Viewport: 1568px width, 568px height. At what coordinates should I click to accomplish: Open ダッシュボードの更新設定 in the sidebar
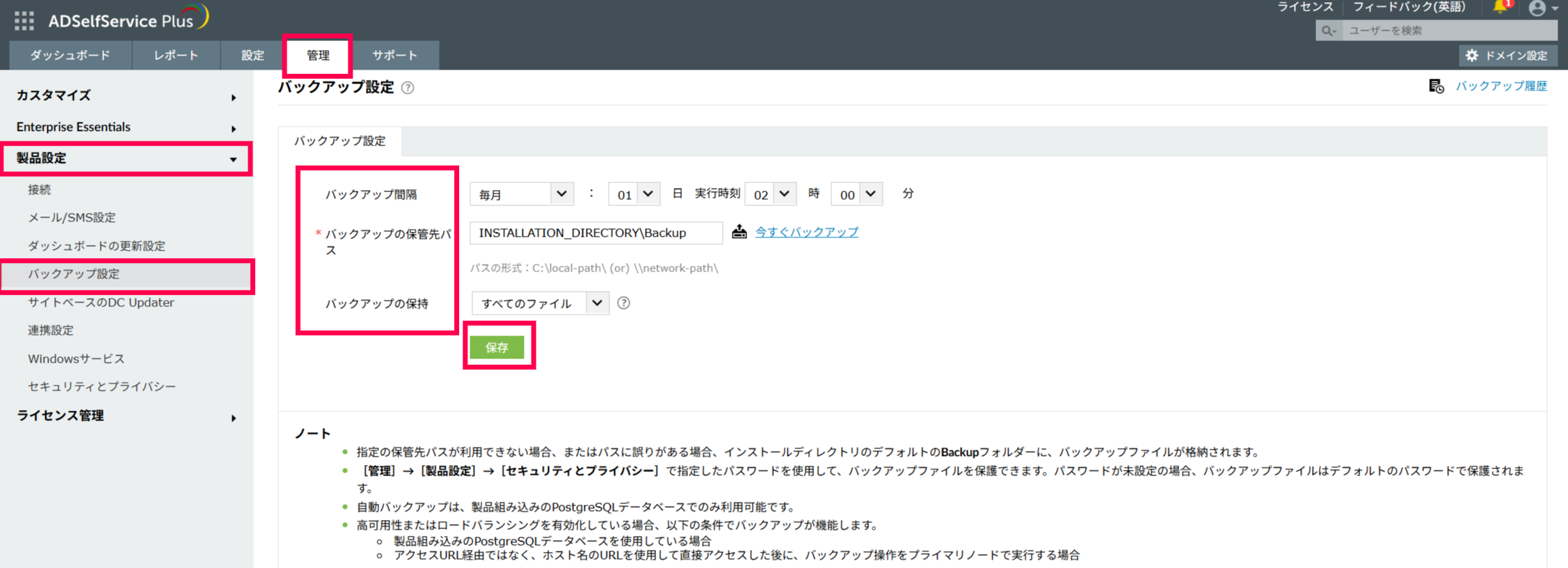point(97,246)
